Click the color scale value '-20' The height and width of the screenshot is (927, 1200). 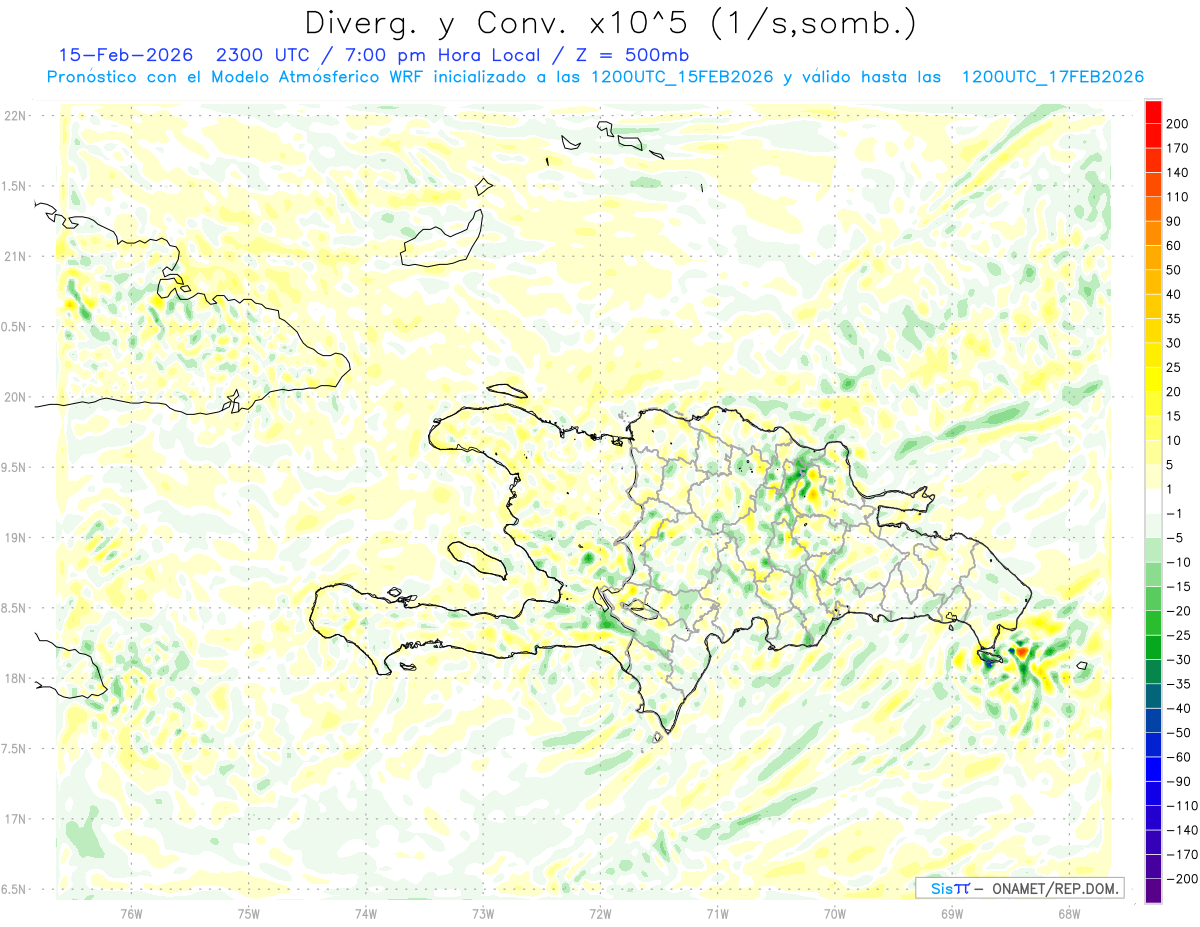tap(1178, 611)
